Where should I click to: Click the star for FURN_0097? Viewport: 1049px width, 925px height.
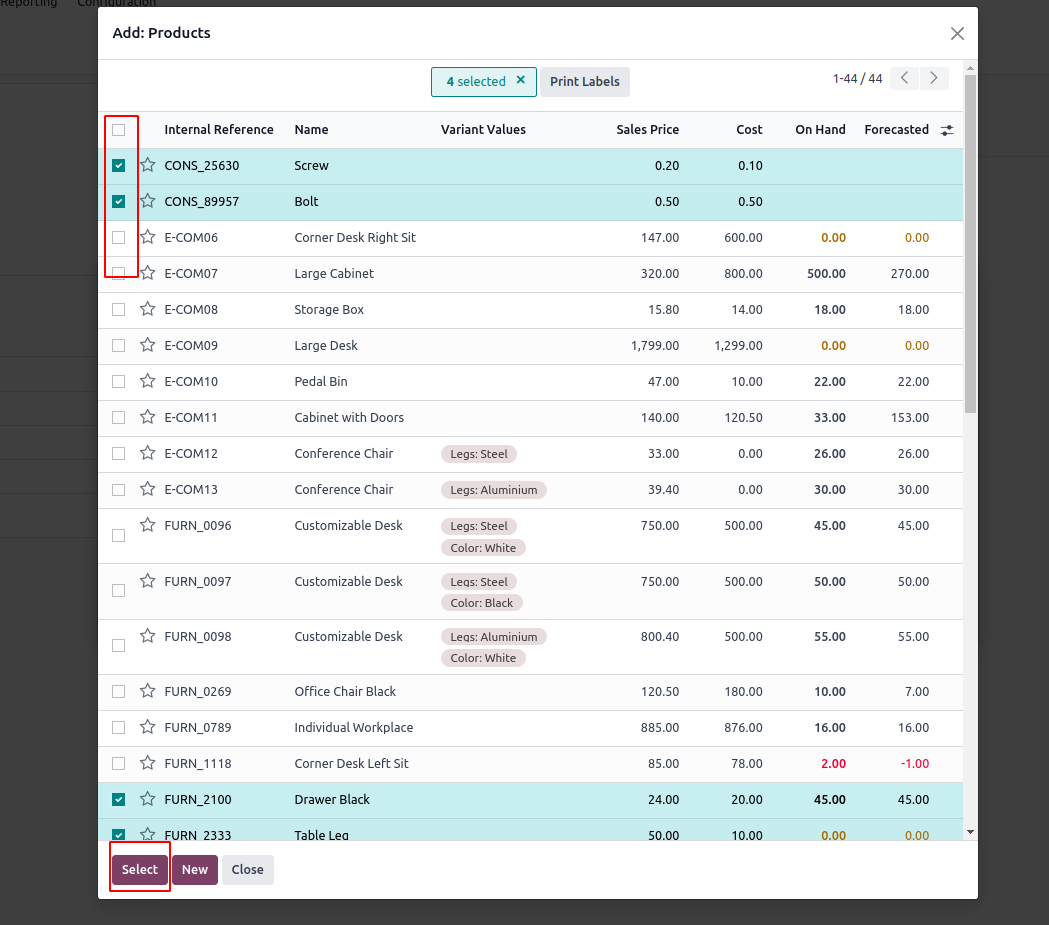tap(148, 581)
